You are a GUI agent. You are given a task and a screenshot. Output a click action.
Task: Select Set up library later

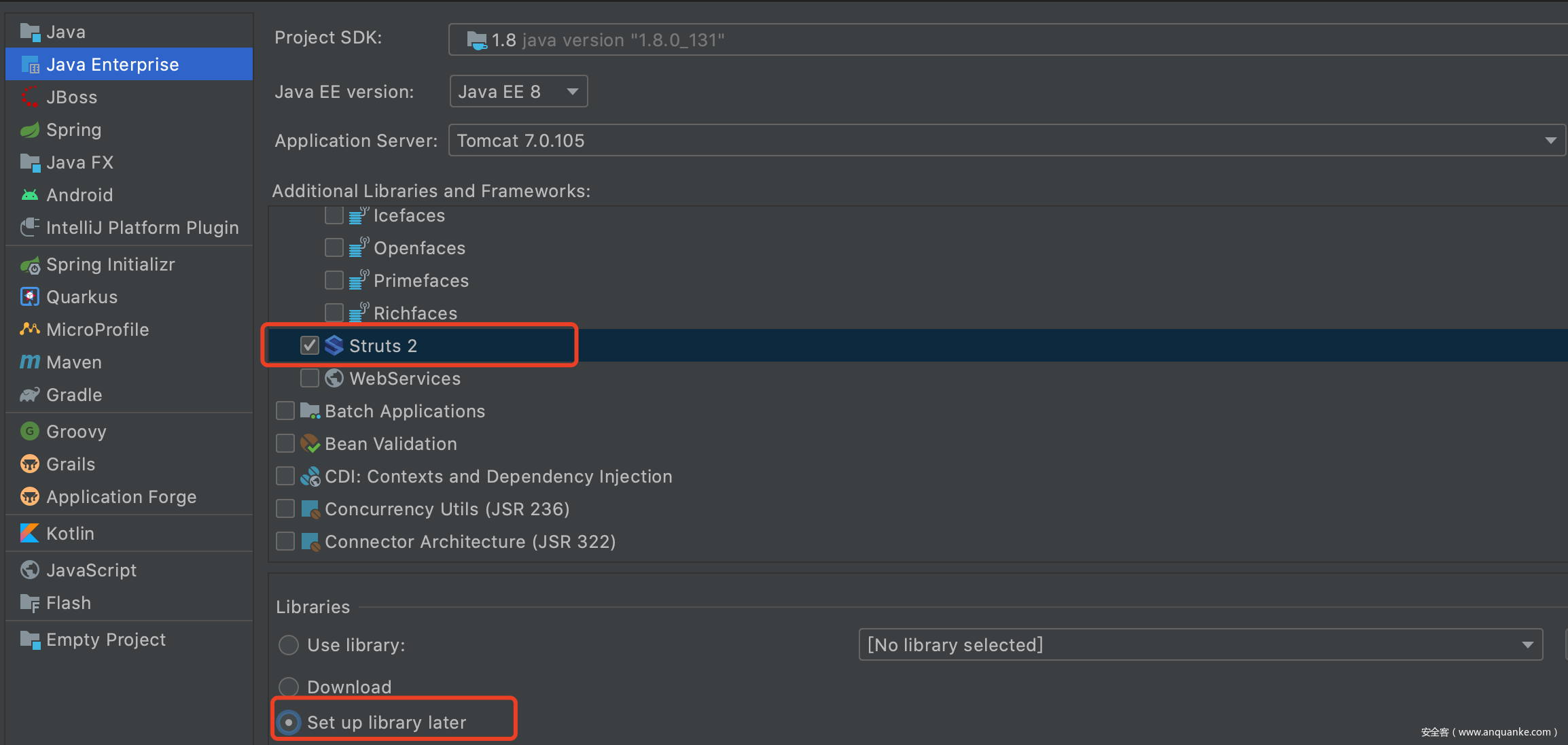tap(288, 722)
